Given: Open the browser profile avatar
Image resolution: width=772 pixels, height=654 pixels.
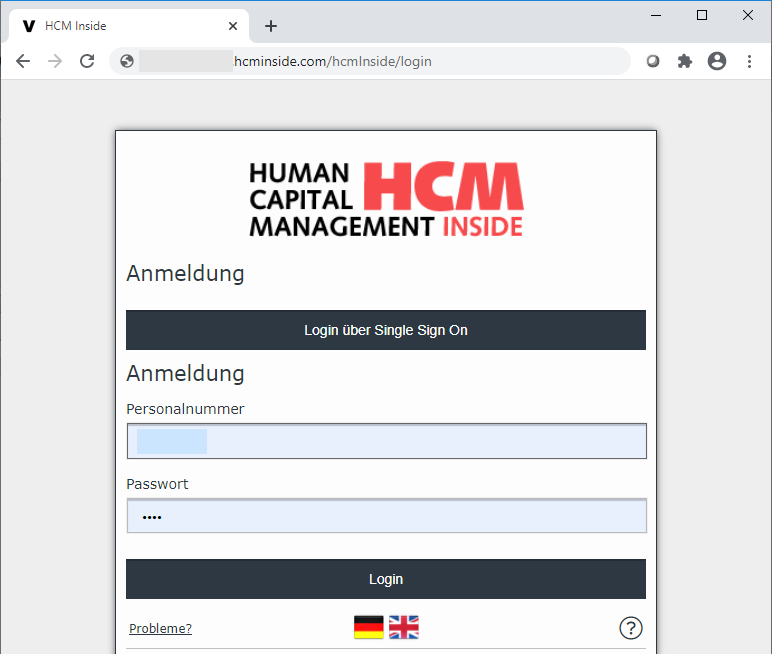Looking at the screenshot, I should pyautogui.click(x=717, y=61).
